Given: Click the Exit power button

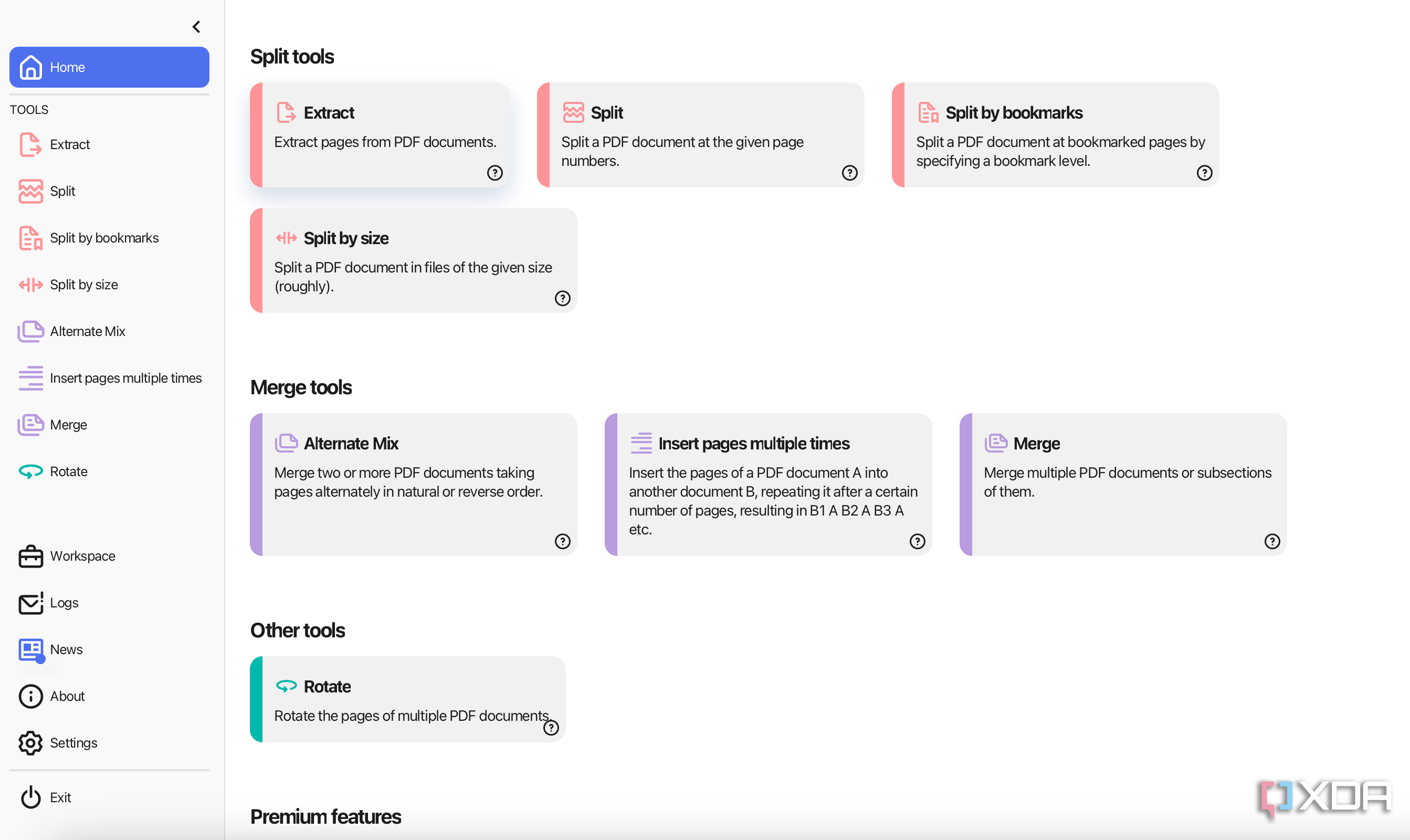Looking at the screenshot, I should pyautogui.click(x=30, y=797).
